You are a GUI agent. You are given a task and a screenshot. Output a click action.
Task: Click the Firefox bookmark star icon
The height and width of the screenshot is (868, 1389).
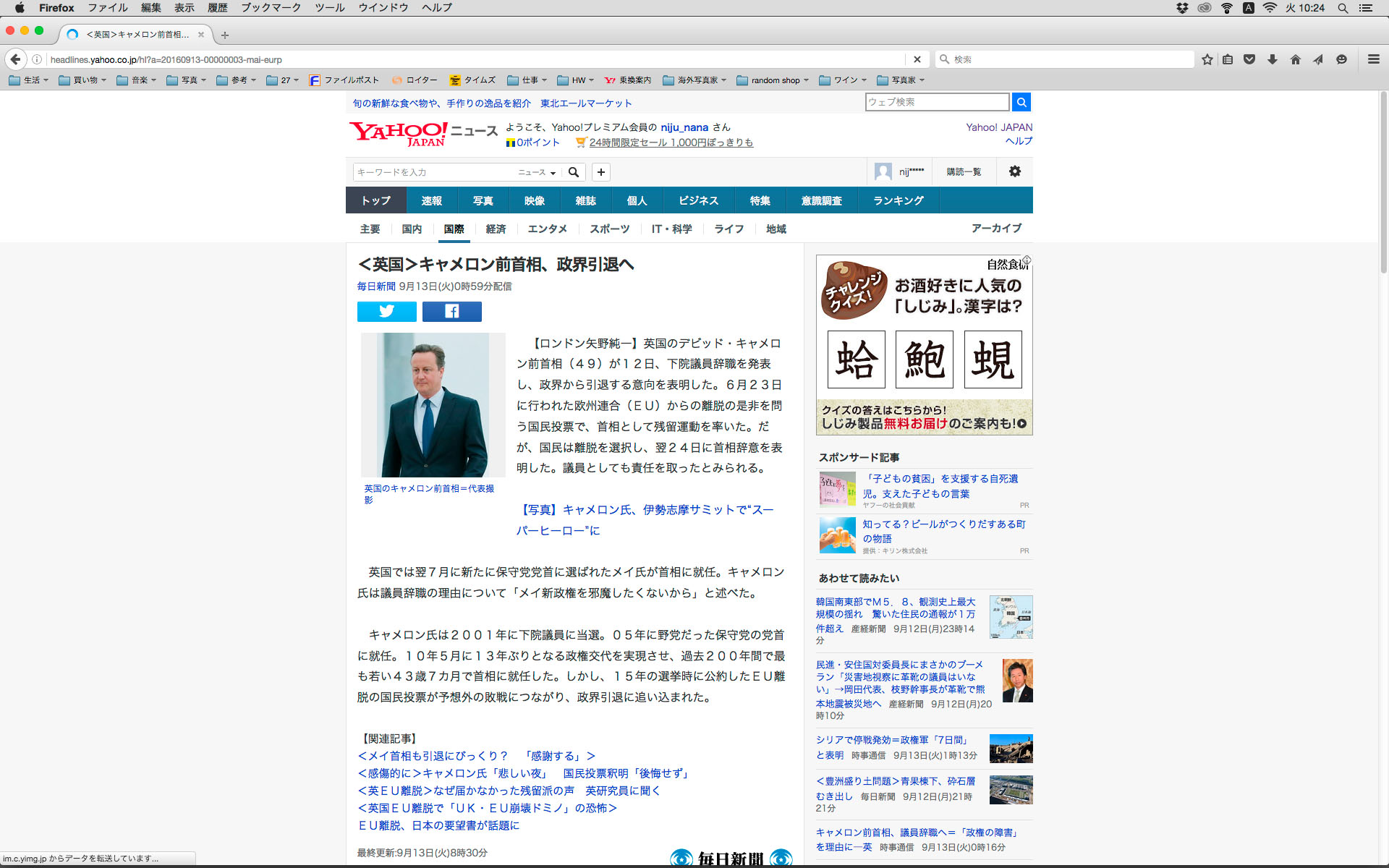click(1207, 59)
